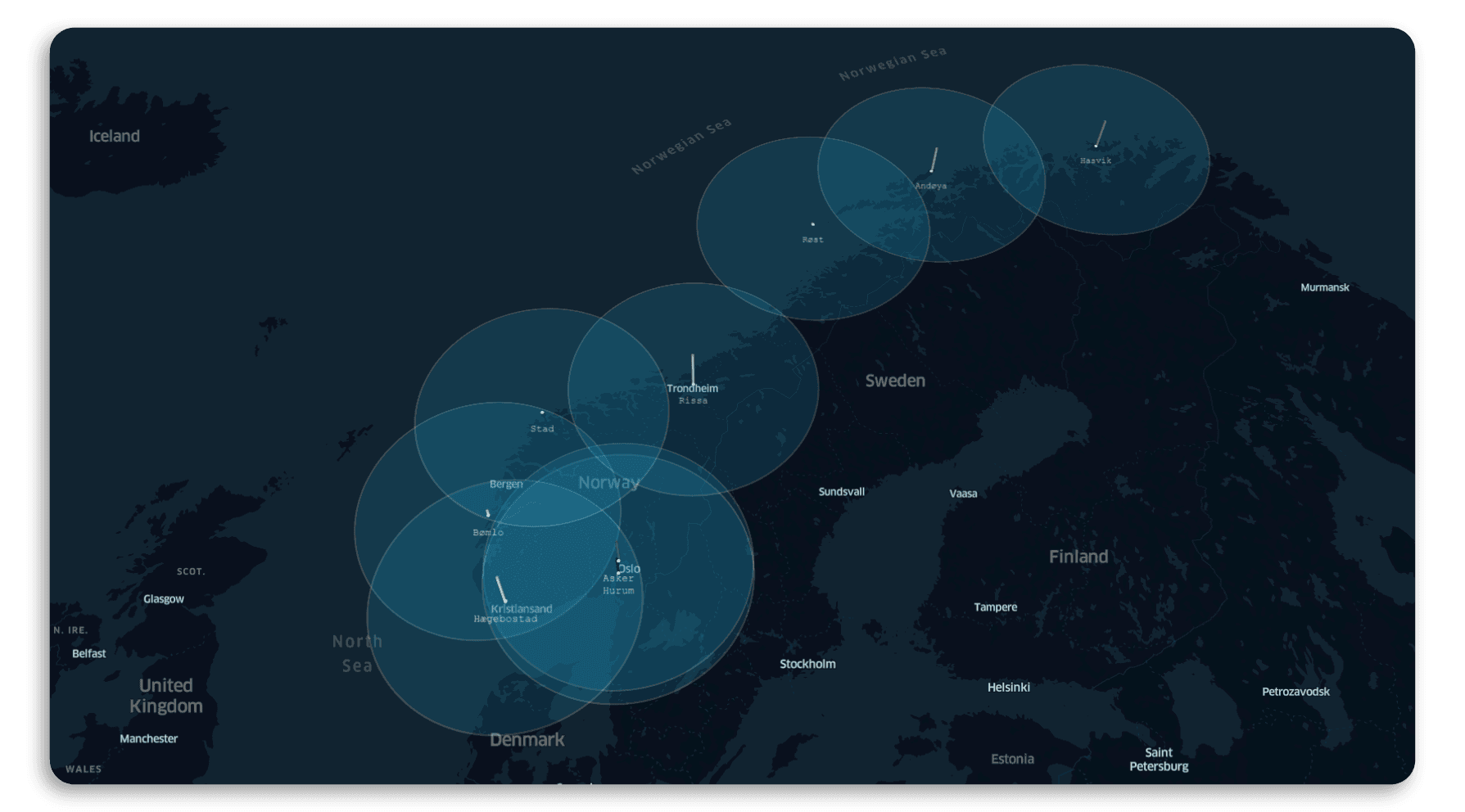Click the Saint Petersburg label
This screenshot has height=812, width=1465.
click(x=1159, y=760)
